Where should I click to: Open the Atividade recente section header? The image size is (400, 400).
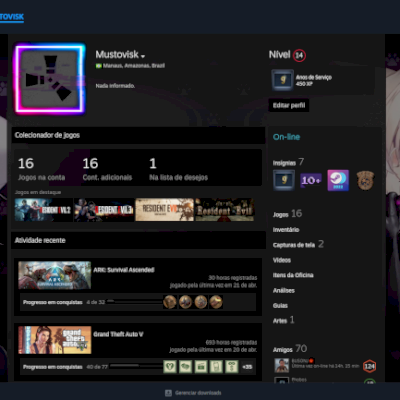(138, 240)
